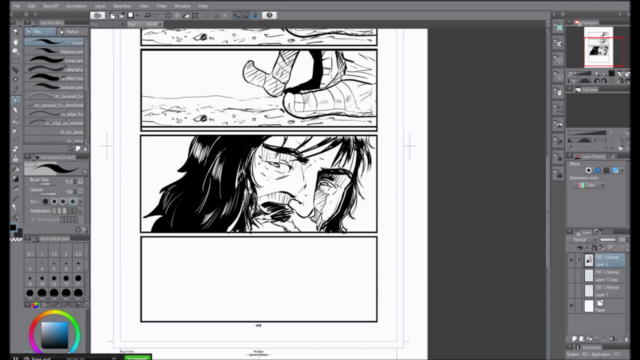Open the dropdown arrow beside Save

(137, 16)
